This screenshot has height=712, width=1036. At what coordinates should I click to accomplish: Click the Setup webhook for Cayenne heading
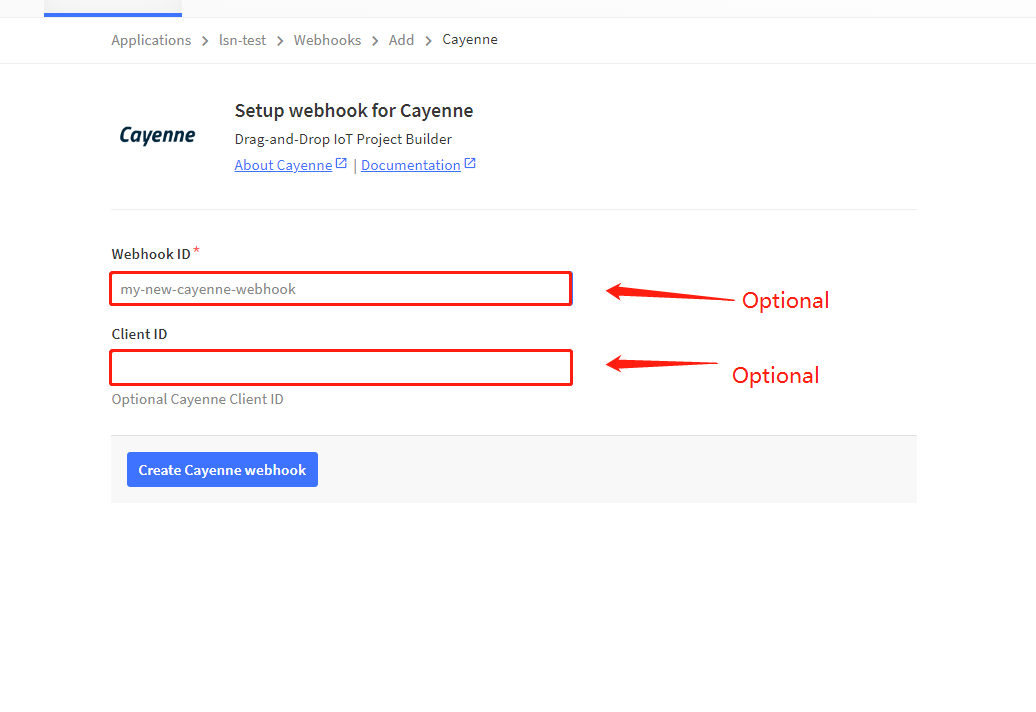(353, 110)
